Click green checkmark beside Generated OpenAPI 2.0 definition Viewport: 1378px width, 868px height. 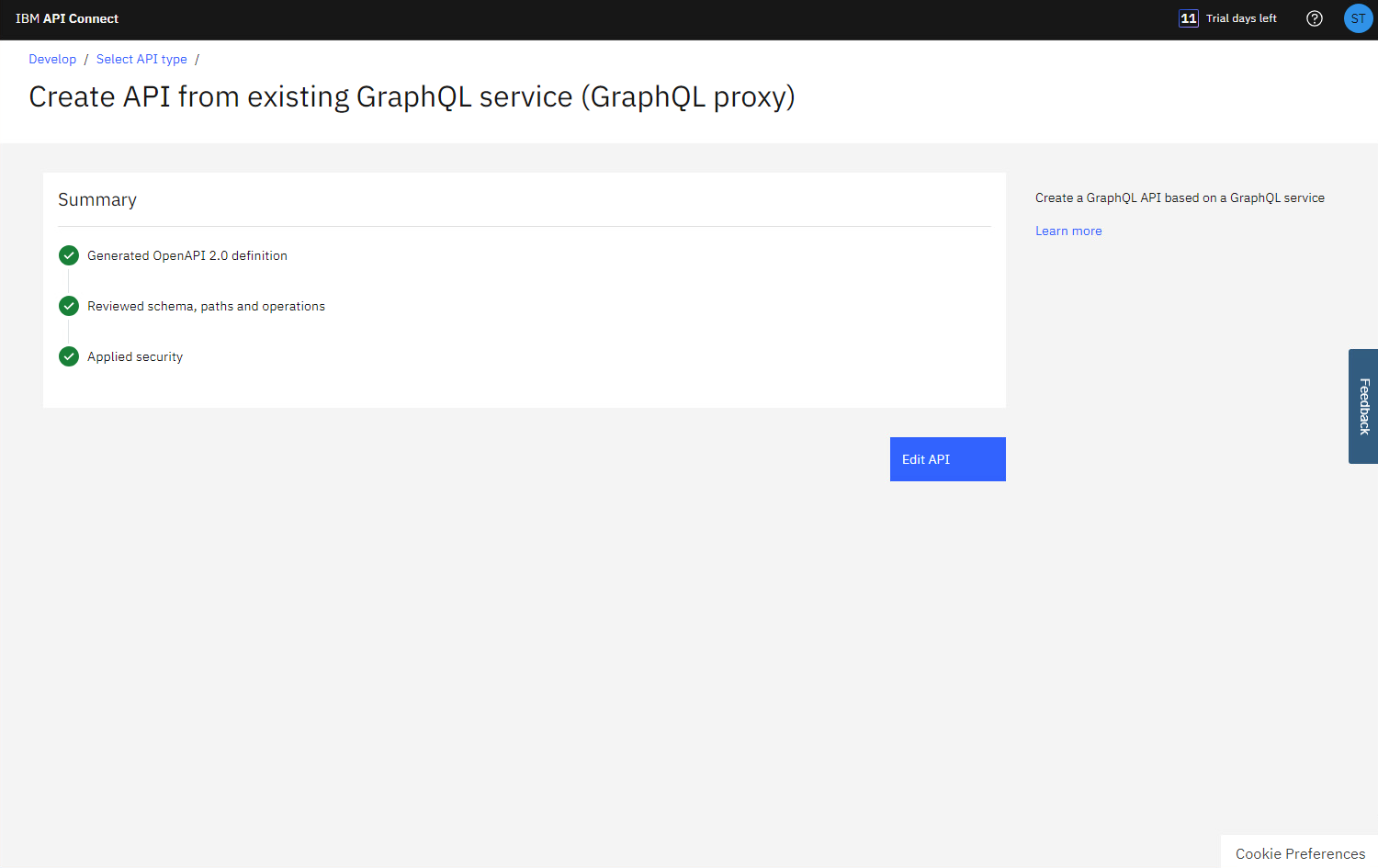pos(69,255)
